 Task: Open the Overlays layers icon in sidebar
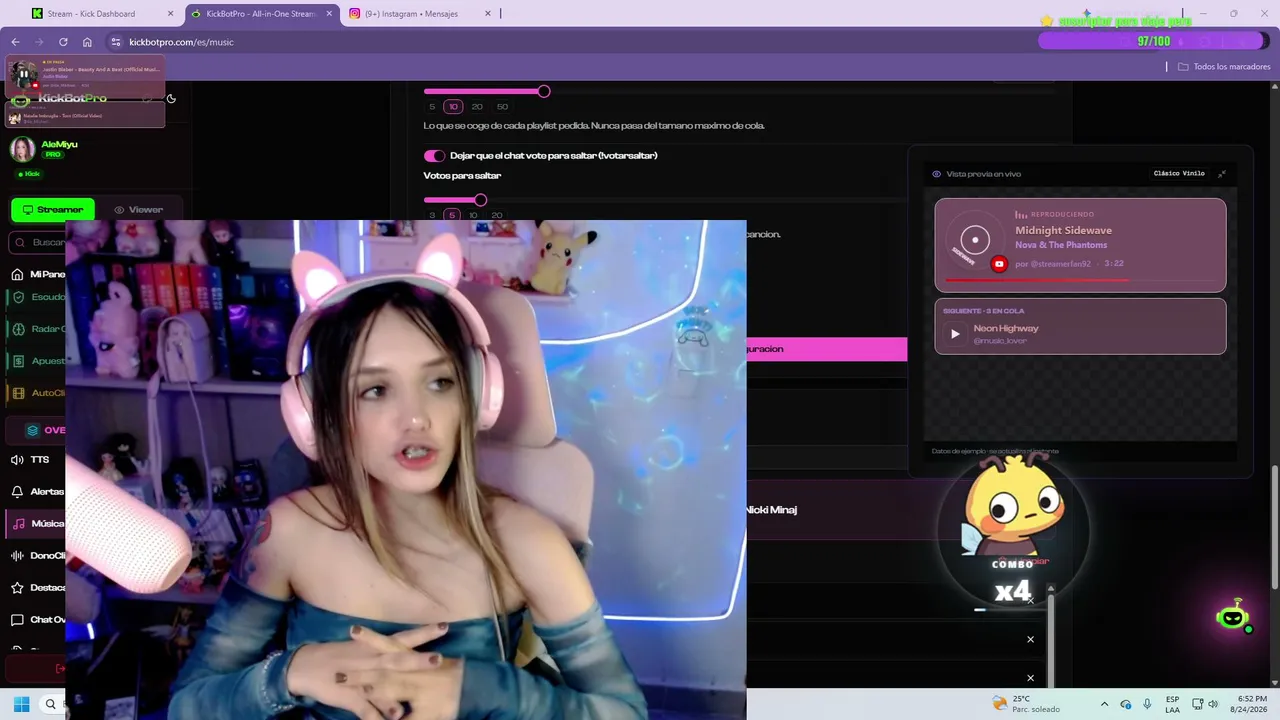[32, 430]
